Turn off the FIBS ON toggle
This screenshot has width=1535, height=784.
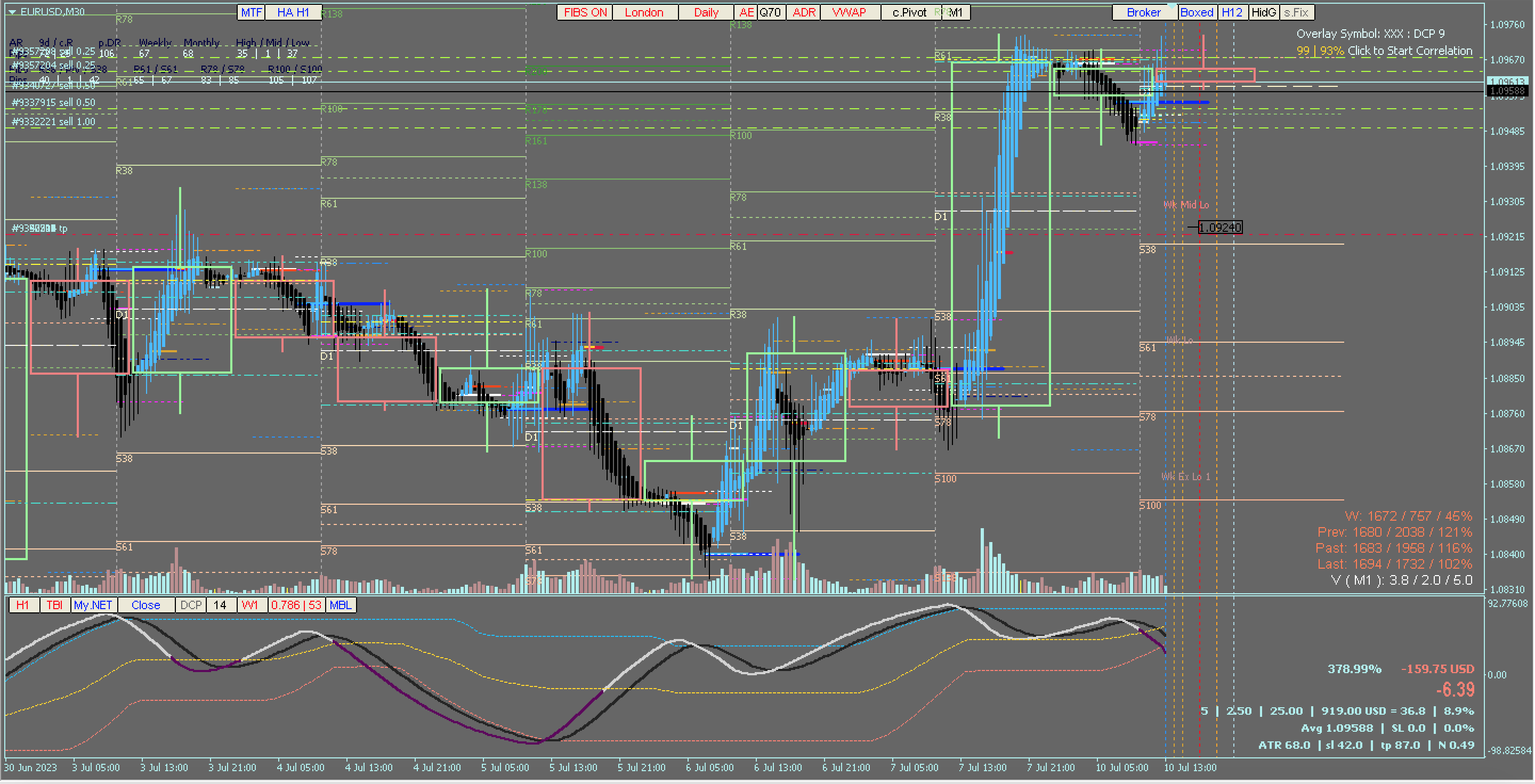pyautogui.click(x=585, y=12)
